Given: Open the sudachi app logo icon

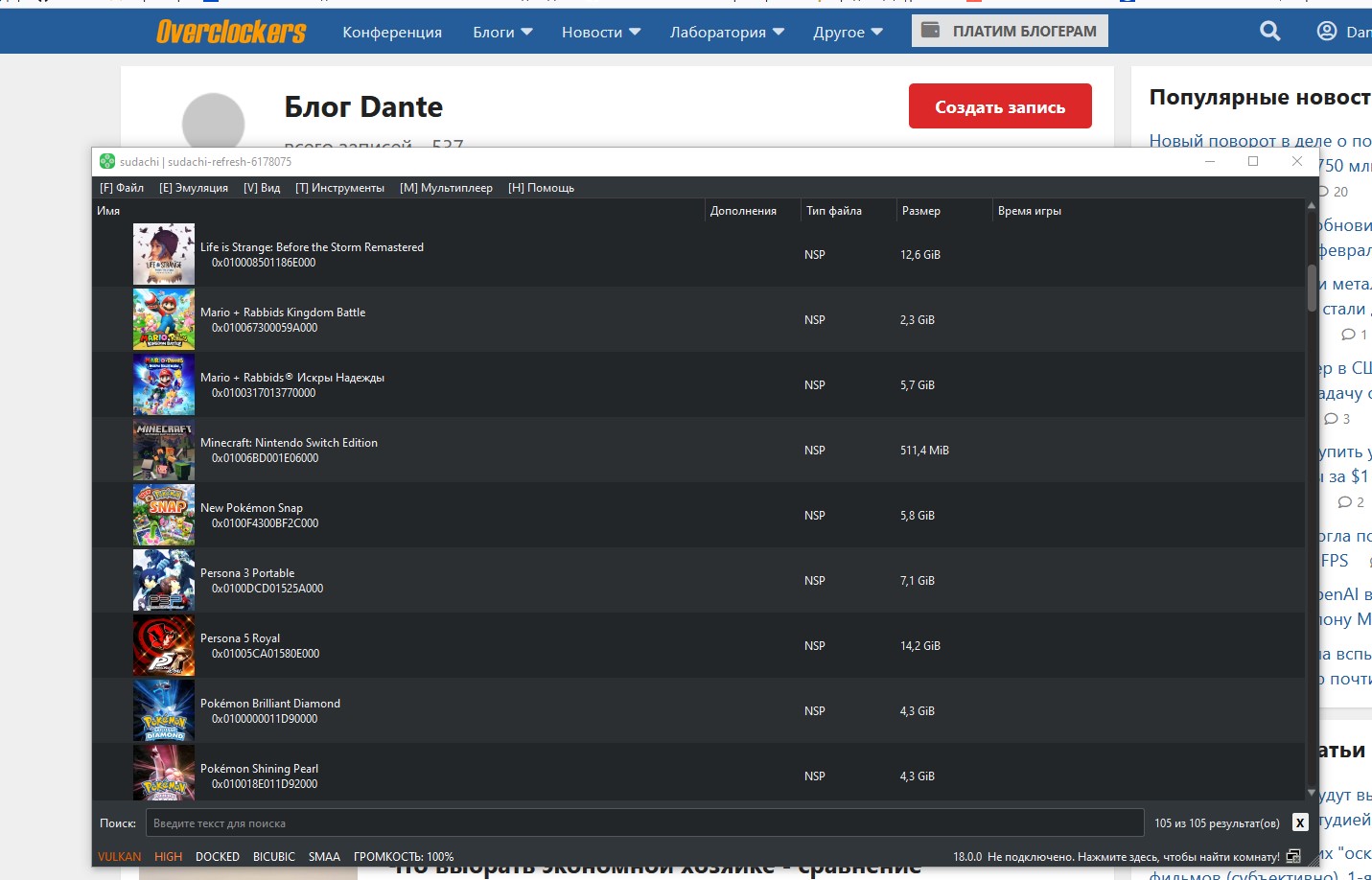Looking at the screenshot, I should (x=107, y=161).
